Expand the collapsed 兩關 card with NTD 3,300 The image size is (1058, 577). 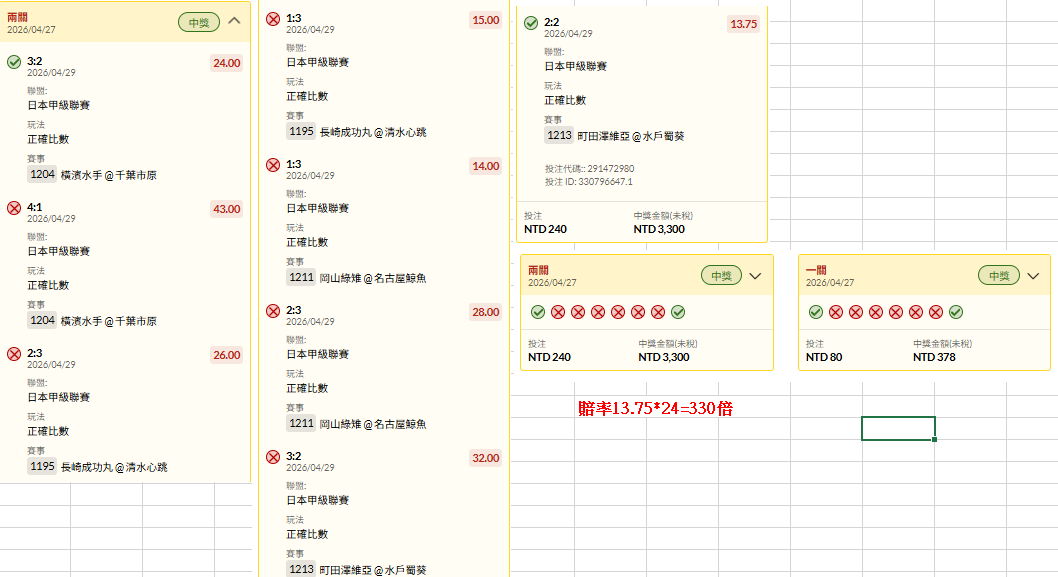pyautogui.click(x=756, y=276)
